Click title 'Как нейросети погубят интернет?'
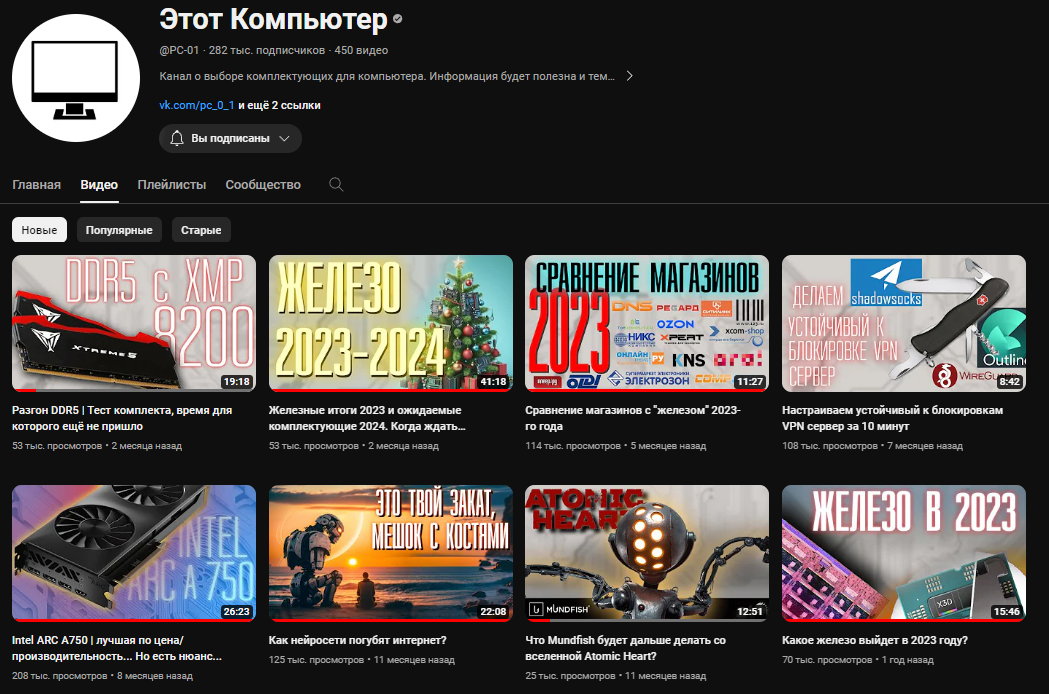This screenshot has height=694, width=1049. (x=357, y=640)
